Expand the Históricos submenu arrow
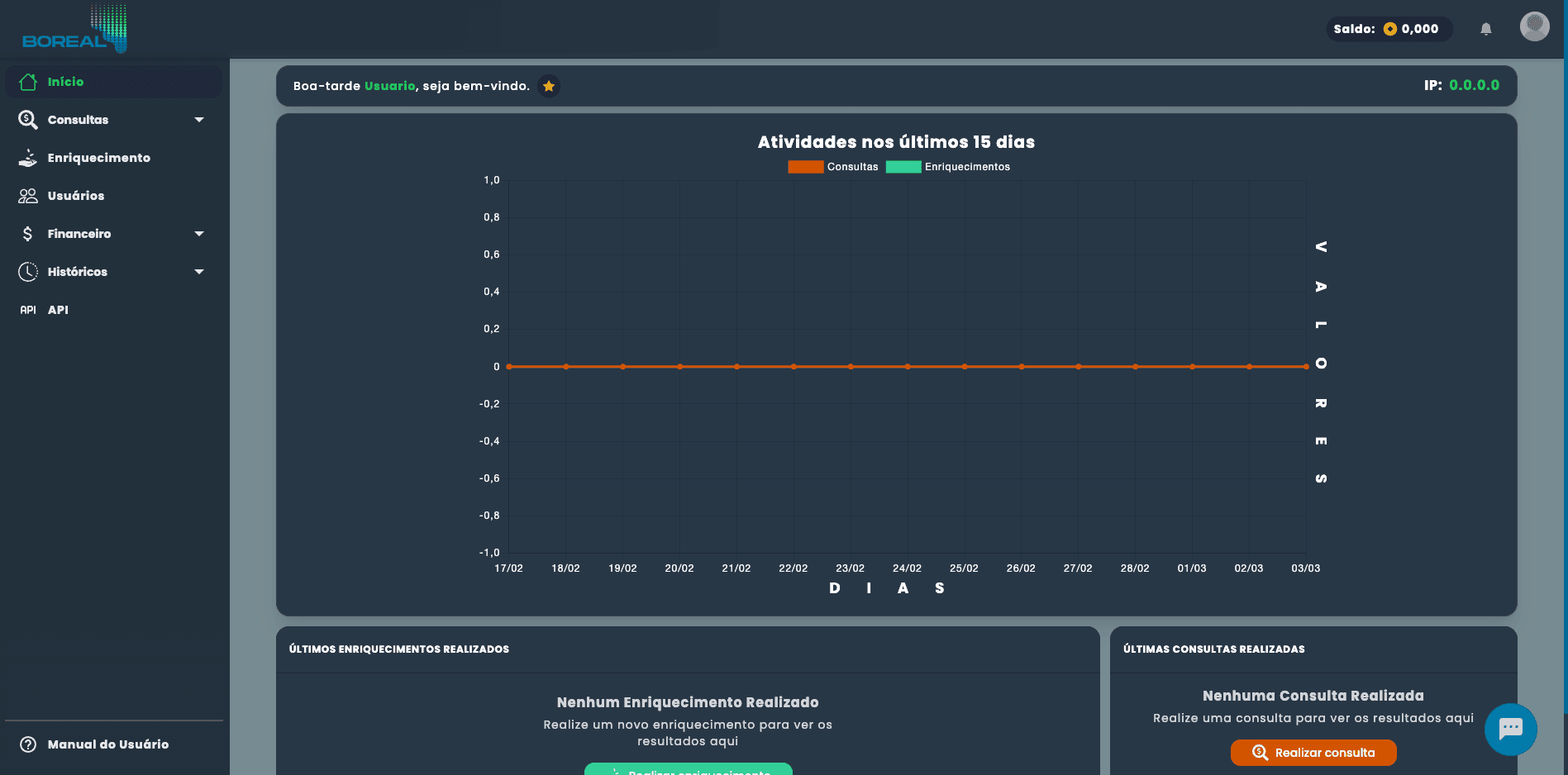The height and width of the screenshot is (775, 1568). 199,272
